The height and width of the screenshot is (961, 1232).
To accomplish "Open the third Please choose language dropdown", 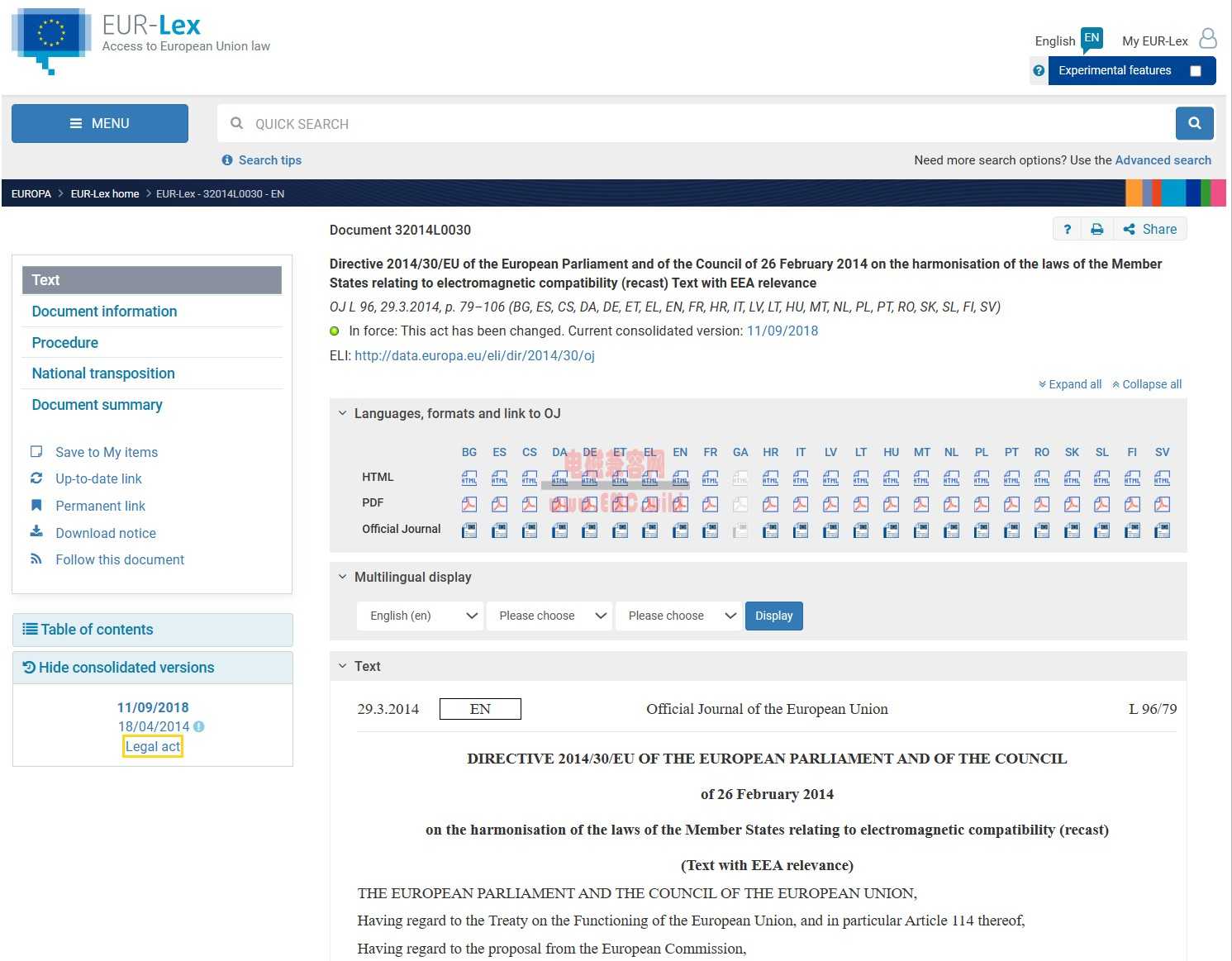I will pos(678,616).
